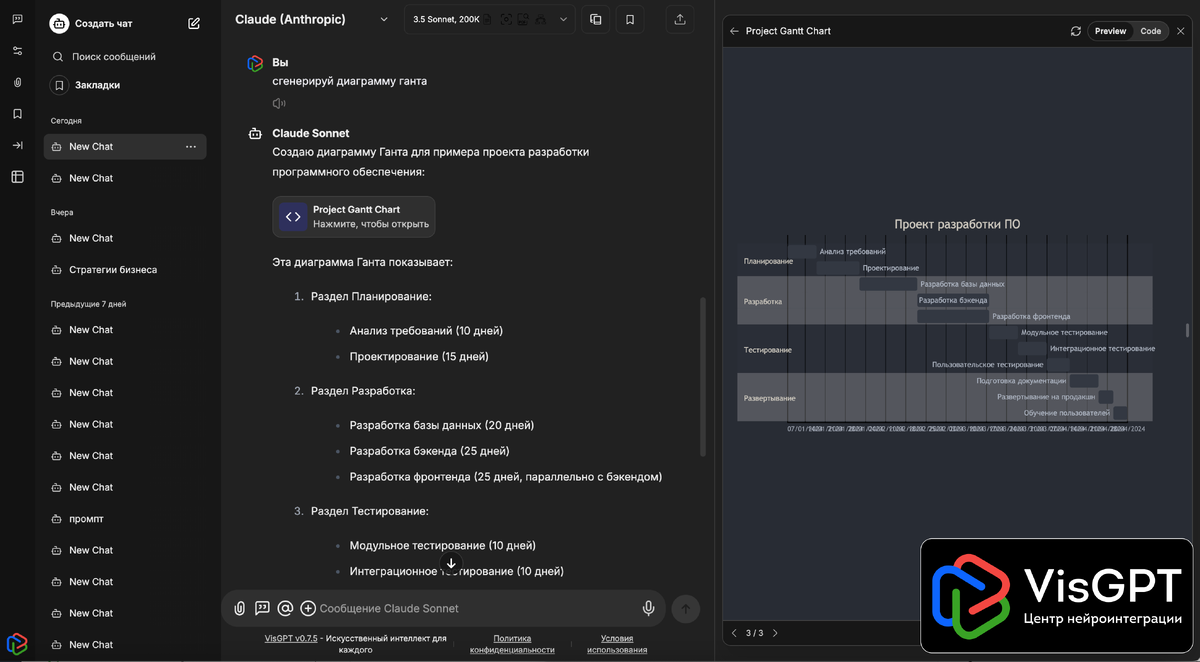Click the back arrow in artifact panel
The width and height of the screenshot is (1200, 662).
(734, 31)
